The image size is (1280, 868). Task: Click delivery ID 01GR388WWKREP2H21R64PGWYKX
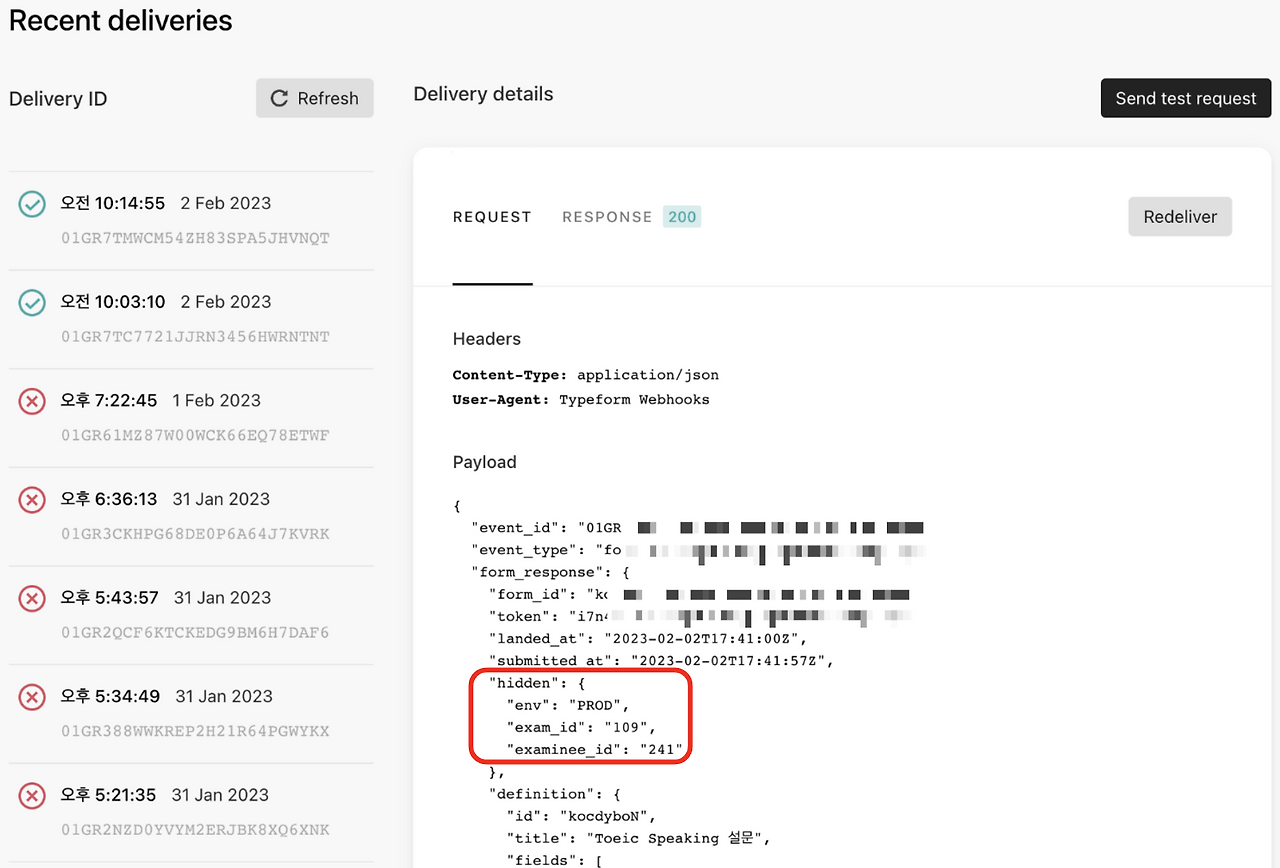(x=195, y=732)
